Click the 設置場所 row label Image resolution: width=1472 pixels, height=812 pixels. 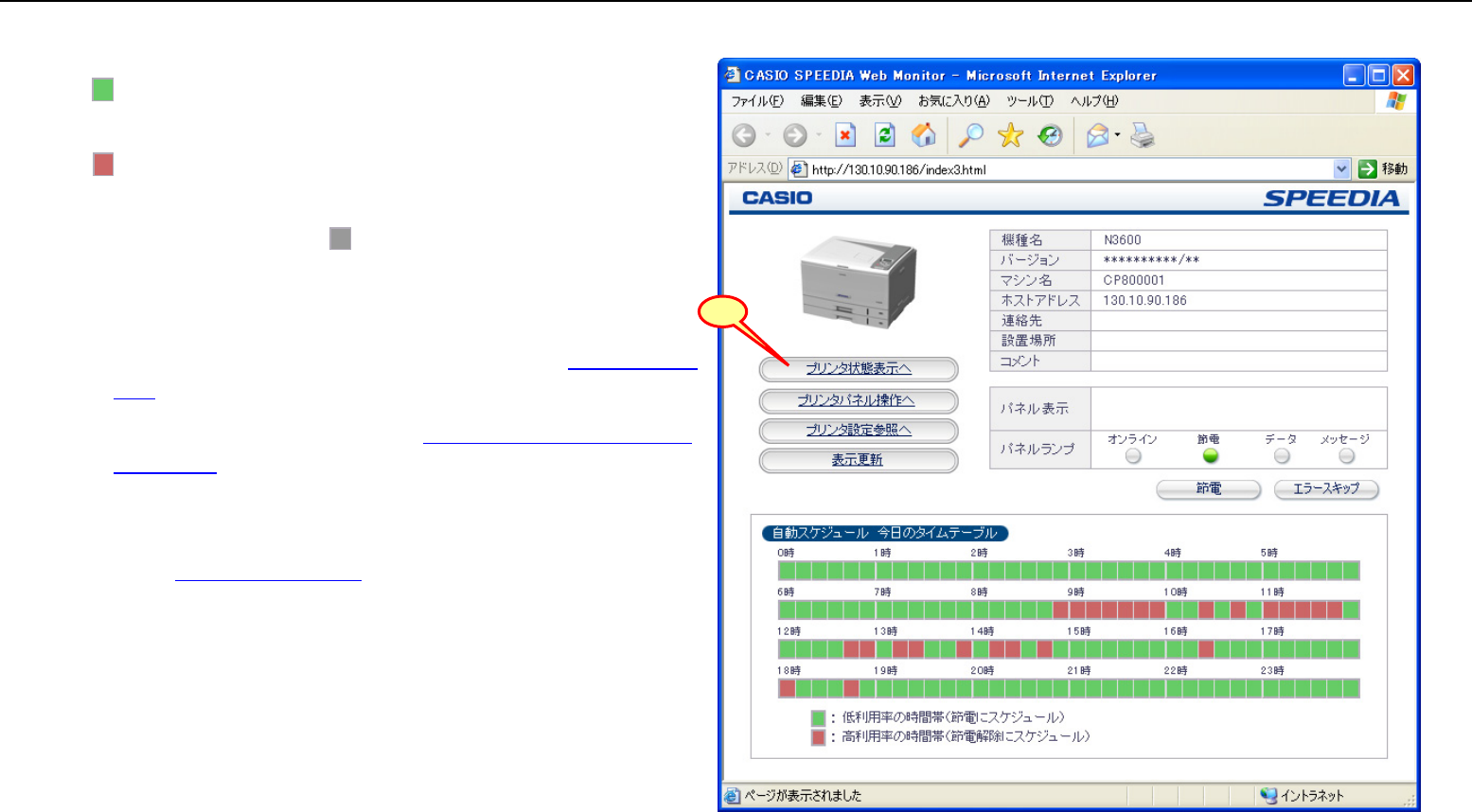[1028, 341]
